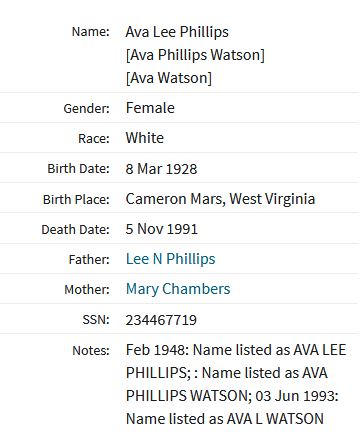Click the Notes field label

(x=91, y=350)
